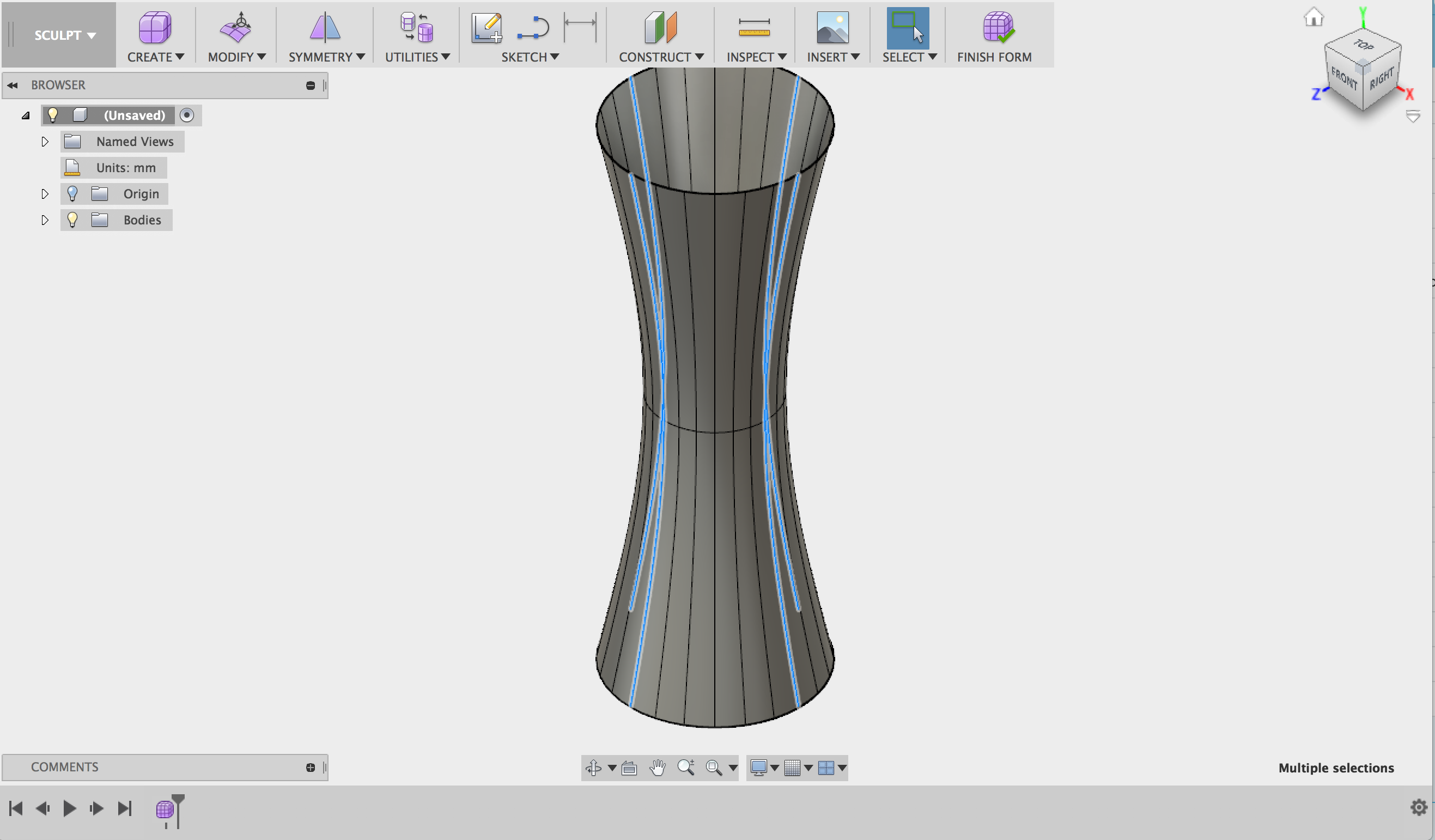Click the FRONT face of ViewCube
Screen dimensions: 1435x840
pos(1344,78)
